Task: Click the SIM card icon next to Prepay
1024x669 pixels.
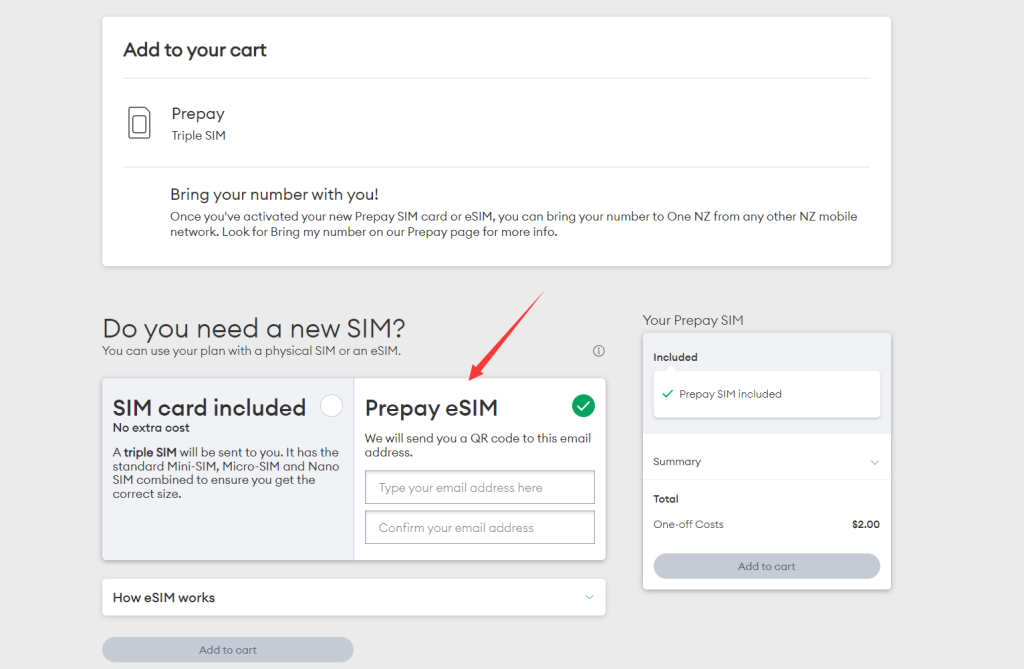Action: 139,123
